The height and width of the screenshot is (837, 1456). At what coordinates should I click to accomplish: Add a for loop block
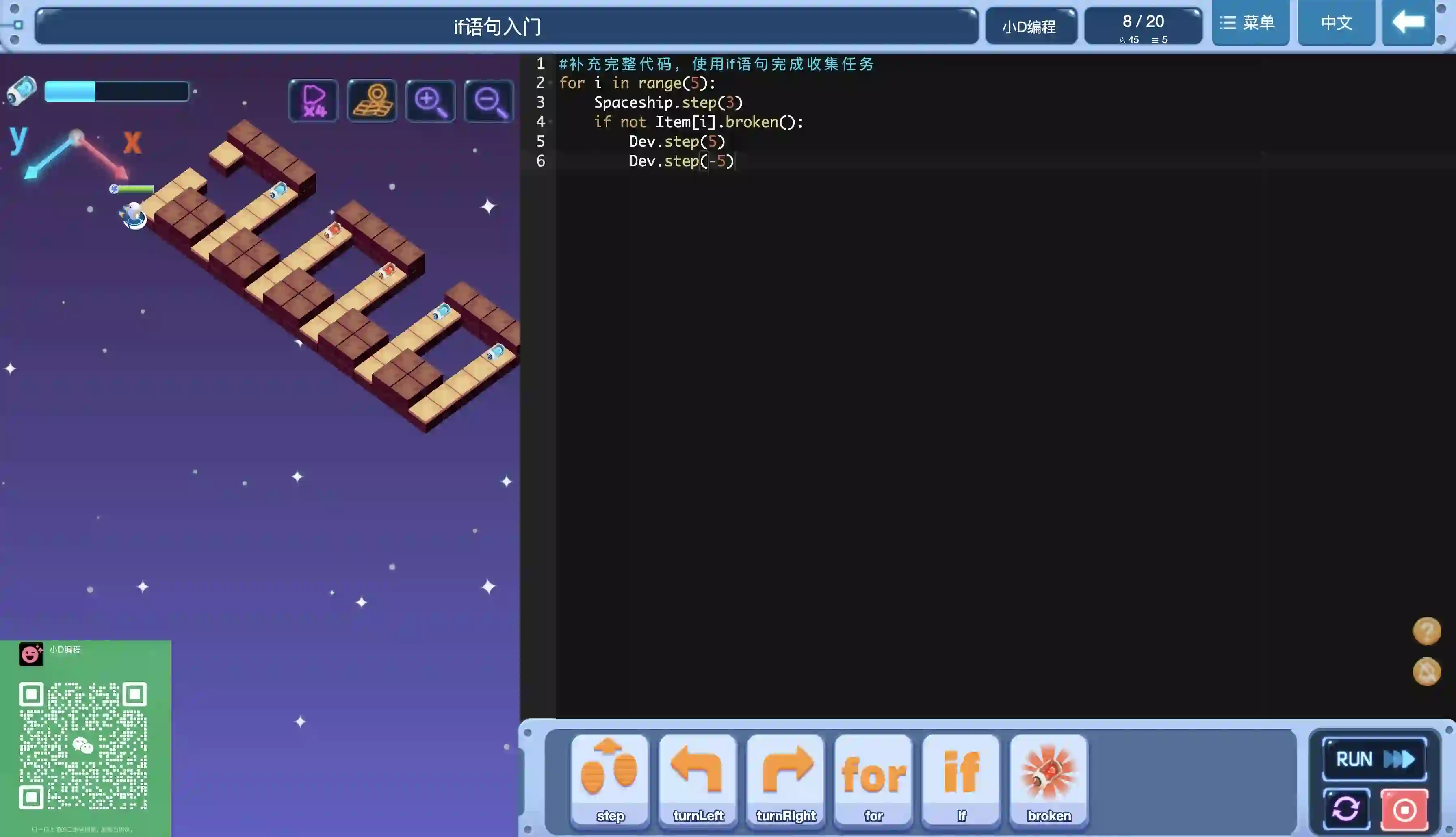point(873,780)
